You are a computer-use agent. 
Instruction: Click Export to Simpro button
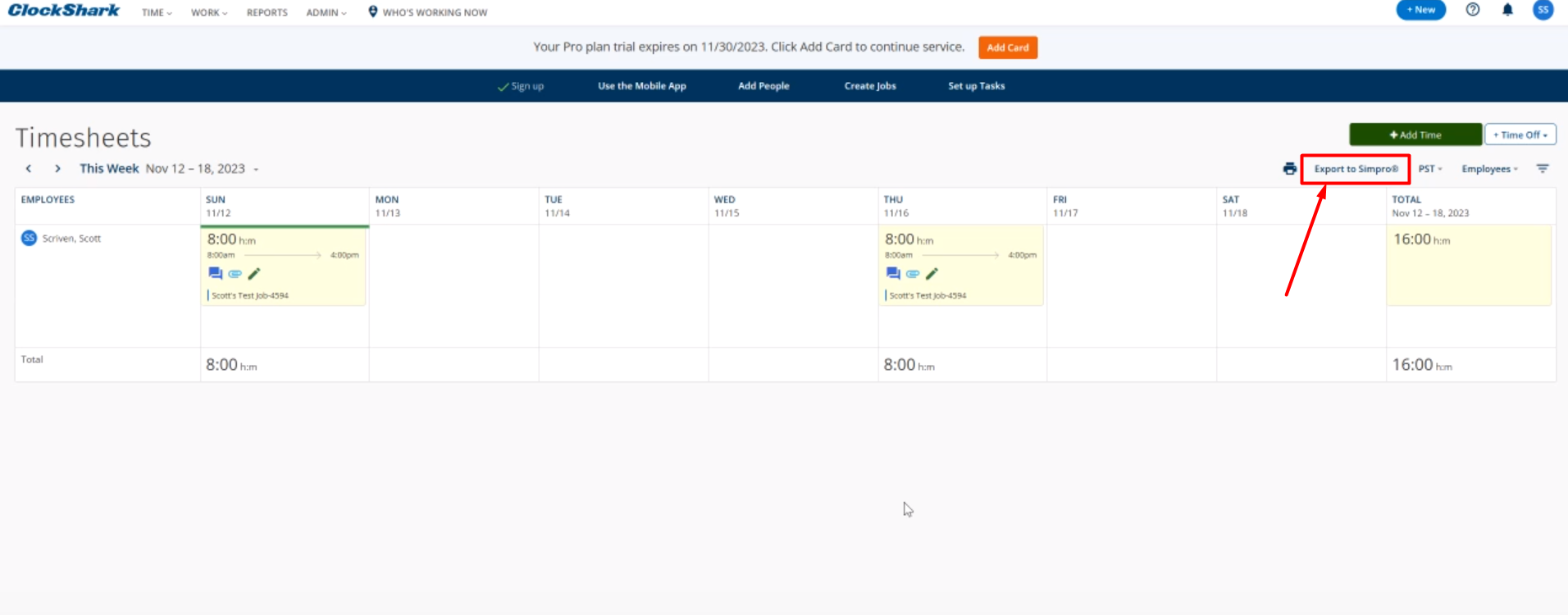[x=1356, y=169]
